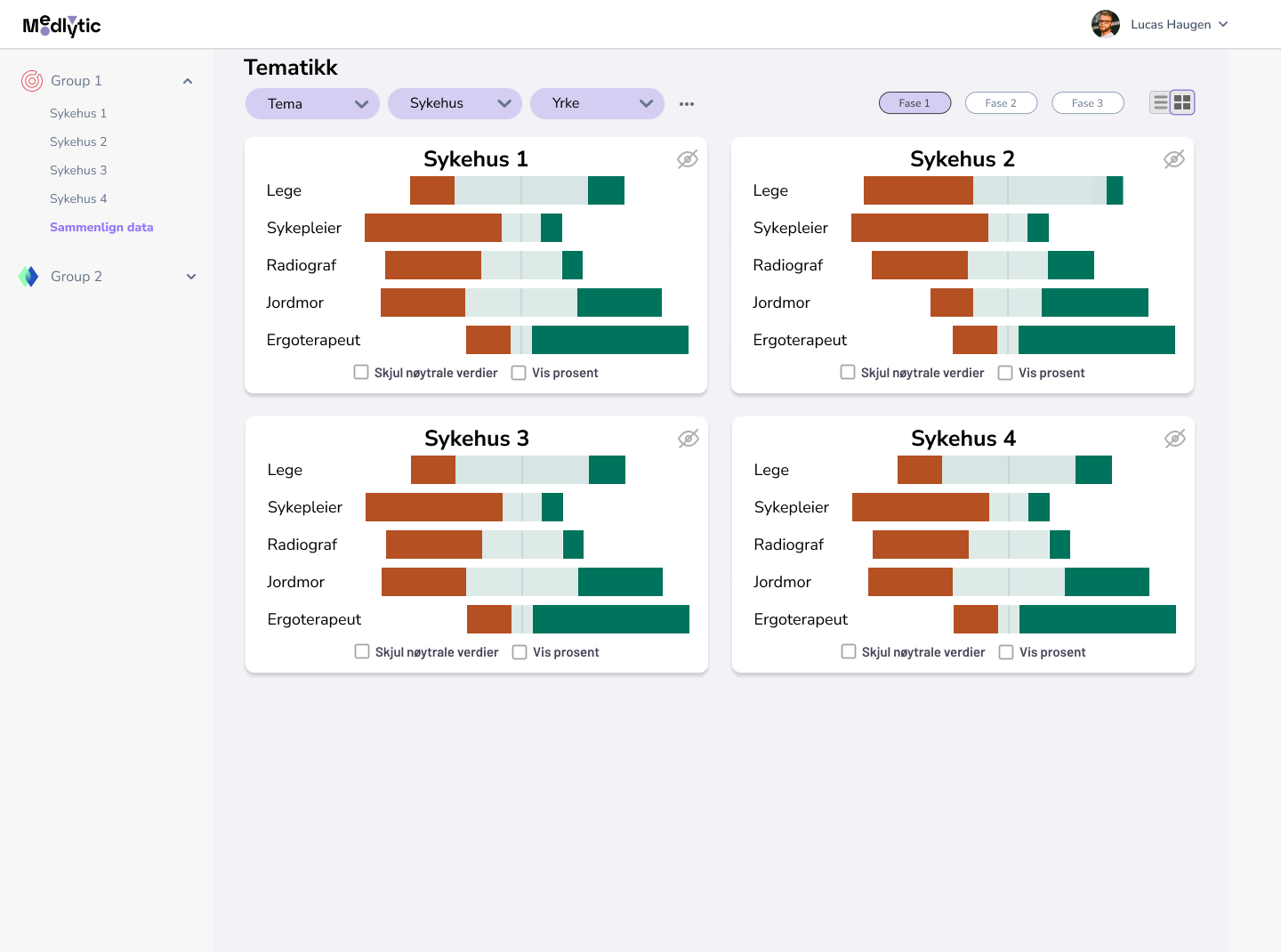
Task: Expand the Group 2 sidebar section
Action: 191,277
